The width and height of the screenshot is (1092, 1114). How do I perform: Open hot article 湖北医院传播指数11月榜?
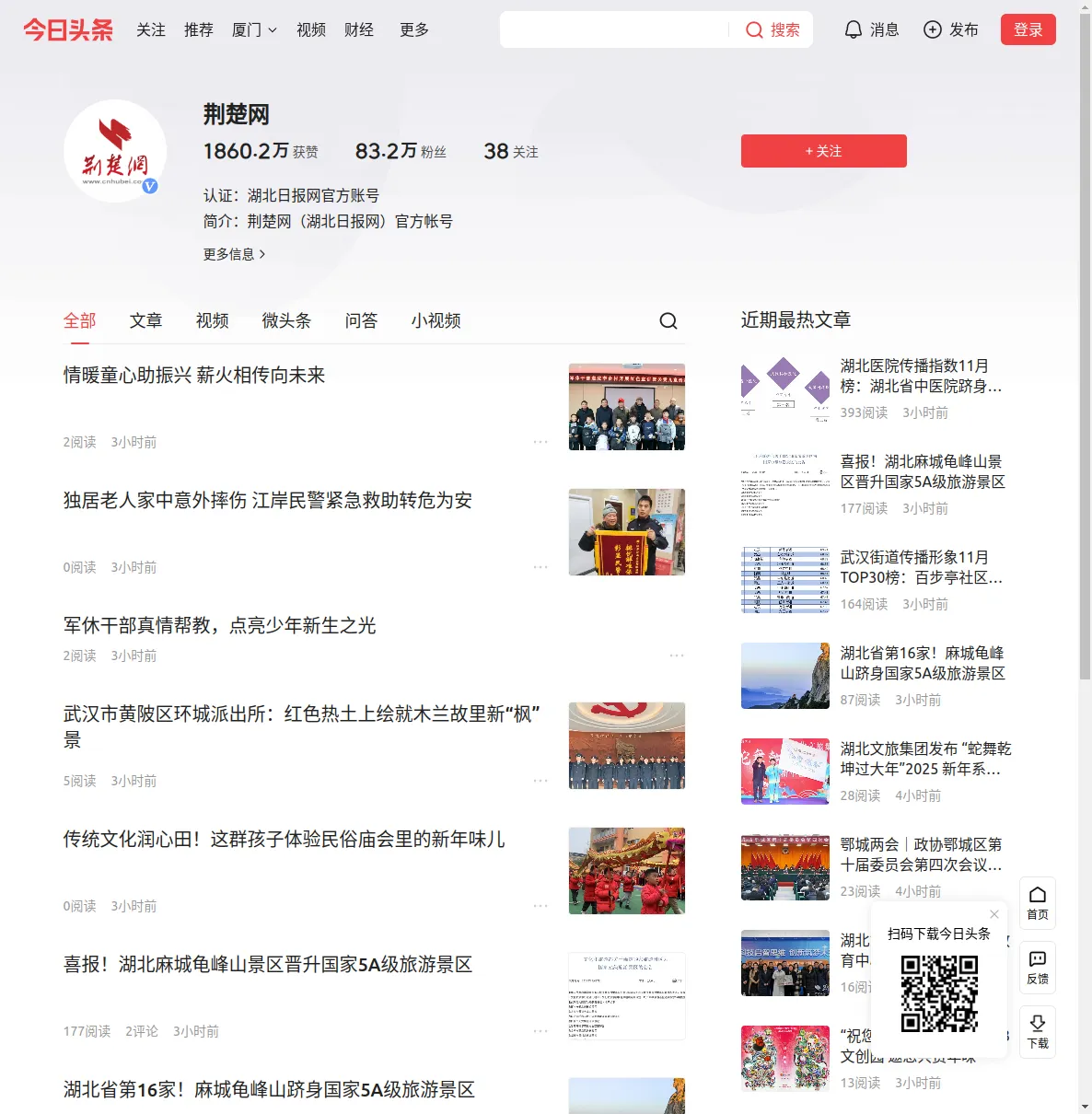click(x=922, y=376)
